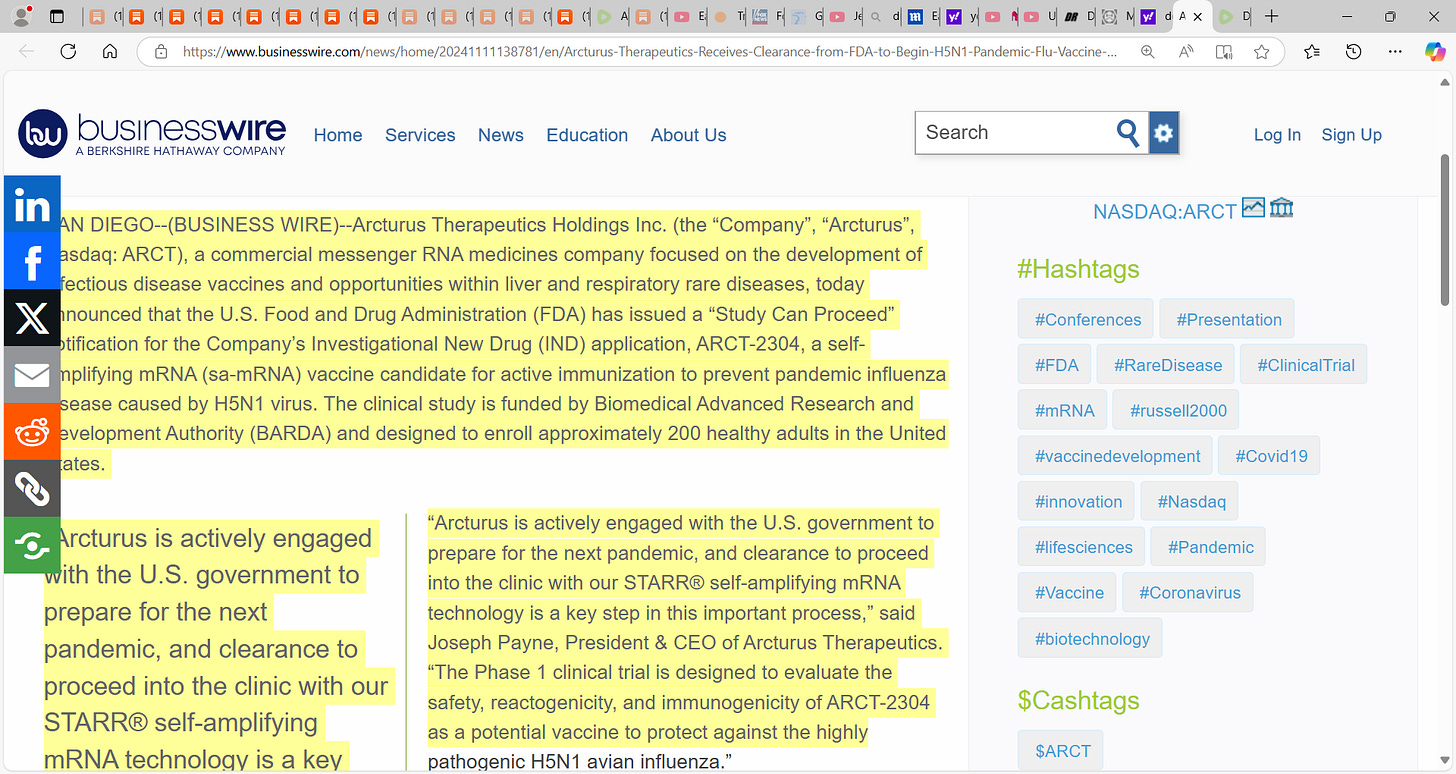Select the #vaccinedevelopment hashtag
The image size is (1456, 774).
(1117, 456)
